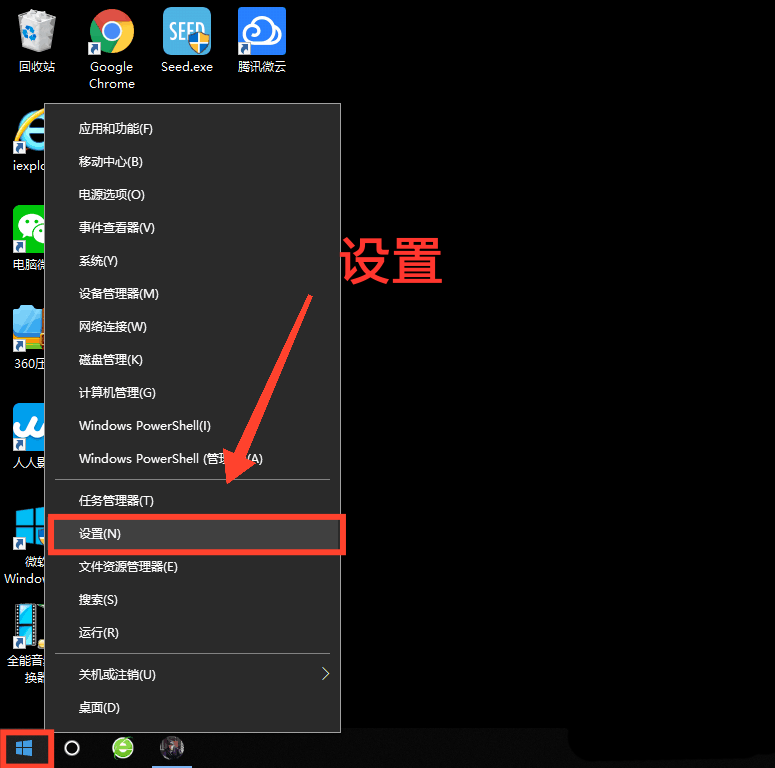Choose 运行(R) menu item
Image resolution: width=775 pixels, height=768 pixels.
point(192,633)
